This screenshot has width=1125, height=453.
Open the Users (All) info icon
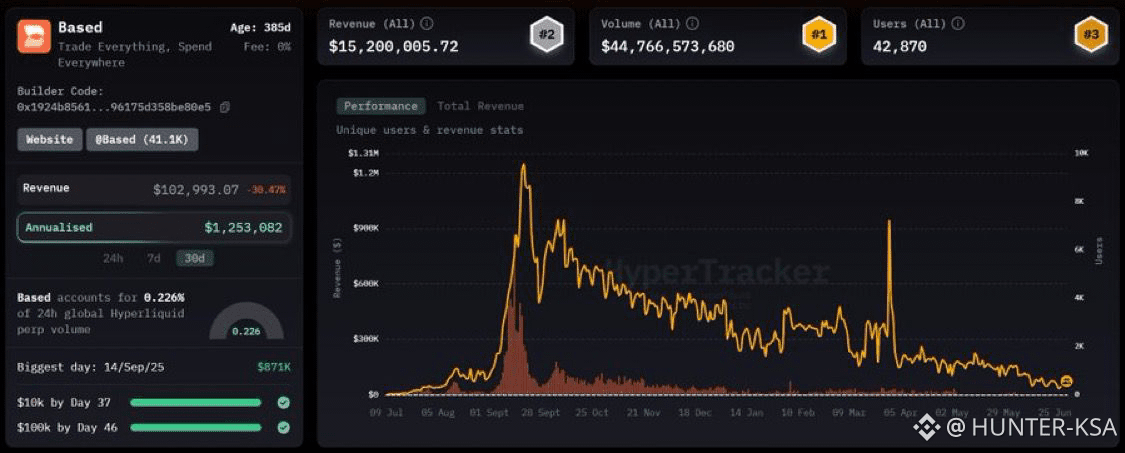point(958,24)
